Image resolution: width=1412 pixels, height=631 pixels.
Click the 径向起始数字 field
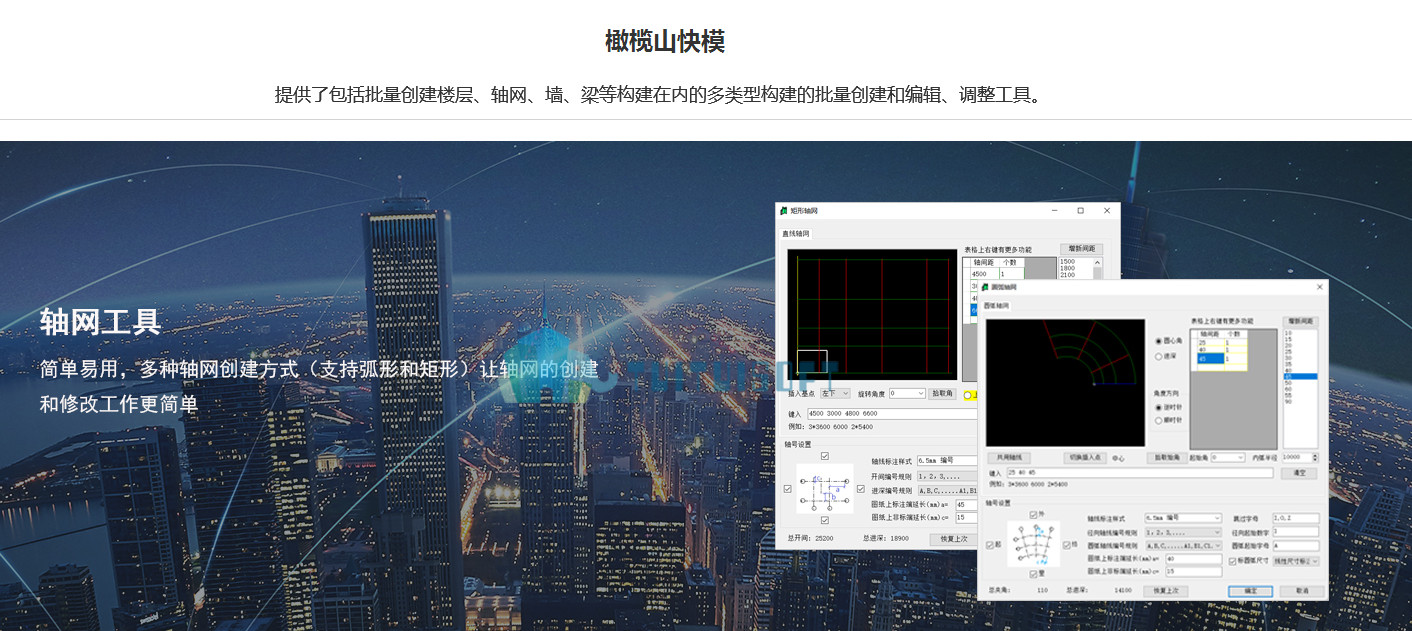point(1295,532)
